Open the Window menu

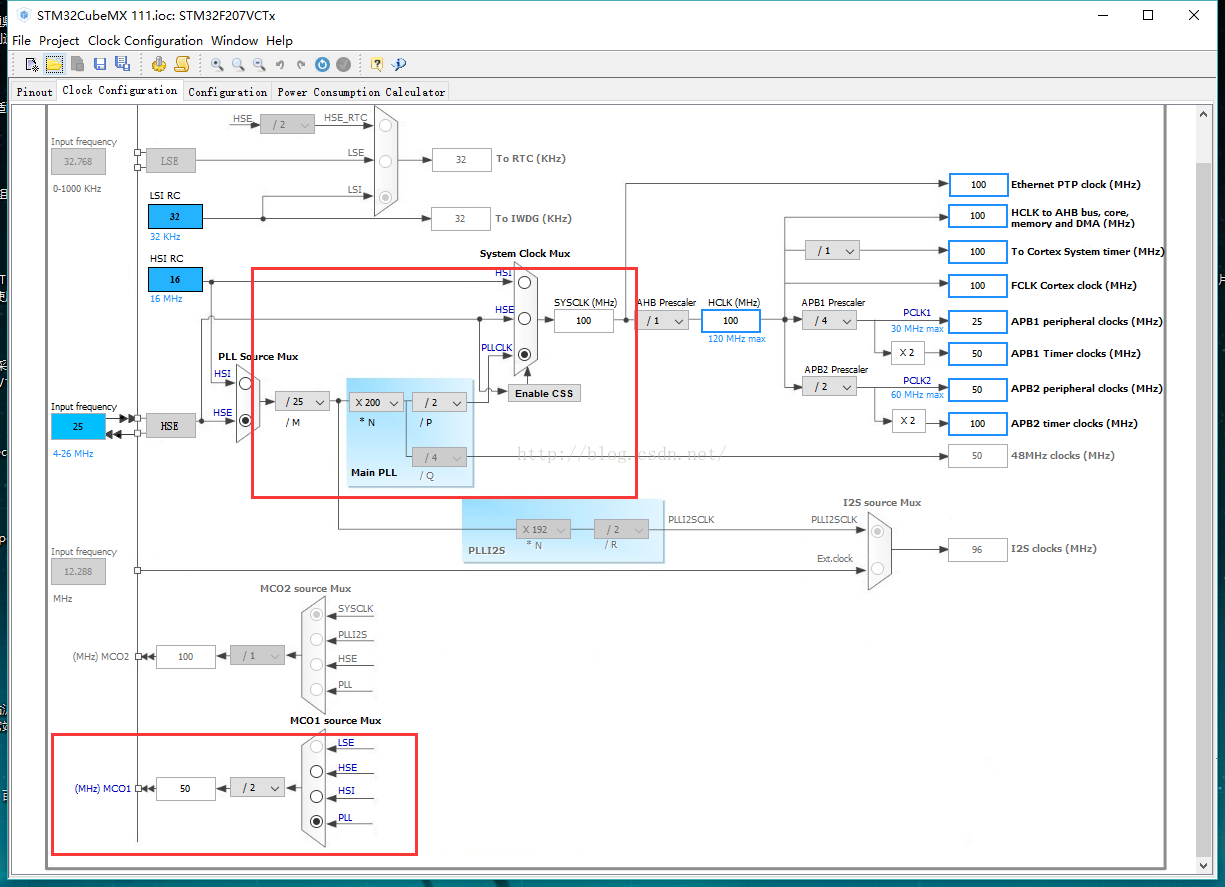(235, 40)
